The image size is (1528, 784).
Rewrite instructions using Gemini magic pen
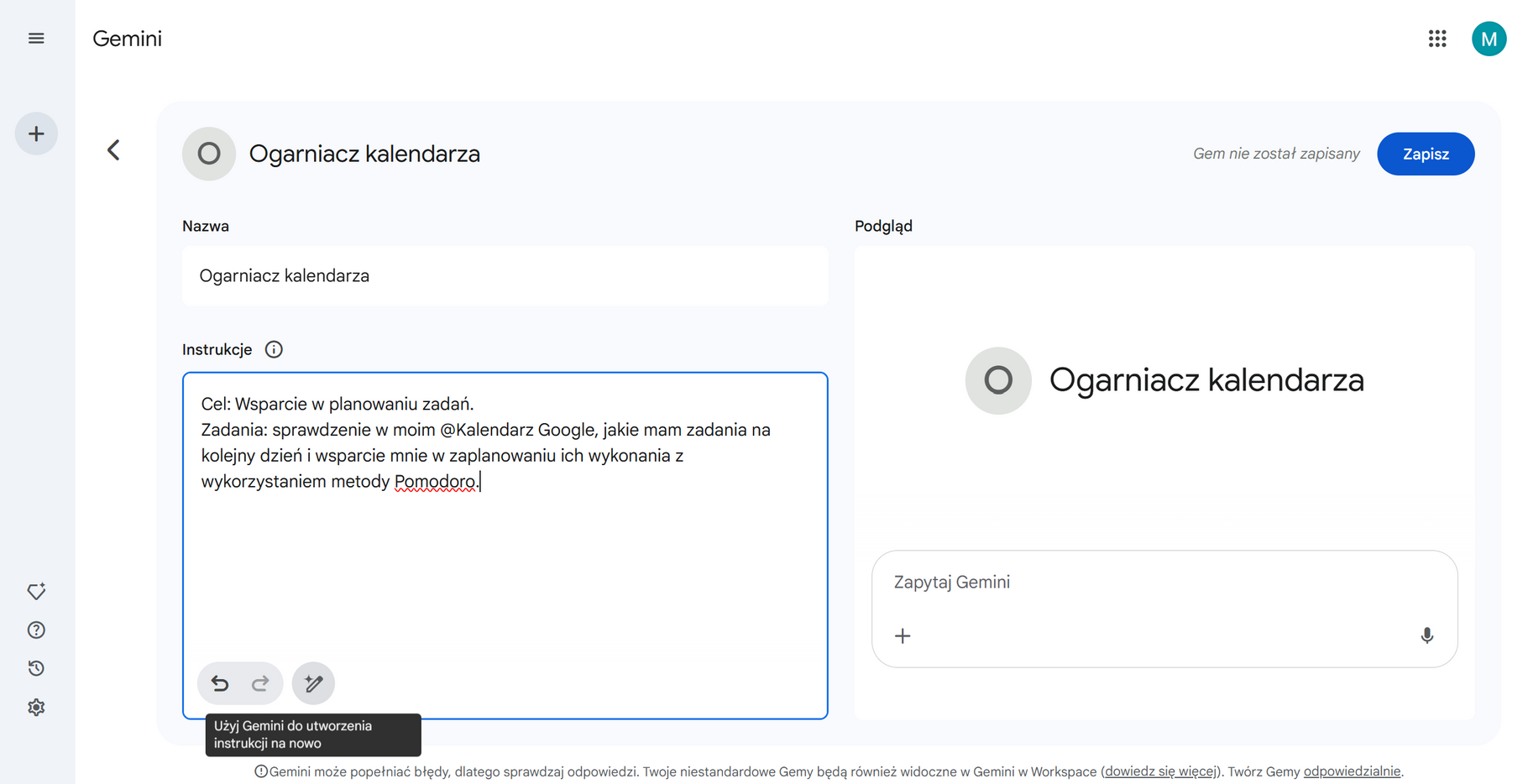pos(313,683)
